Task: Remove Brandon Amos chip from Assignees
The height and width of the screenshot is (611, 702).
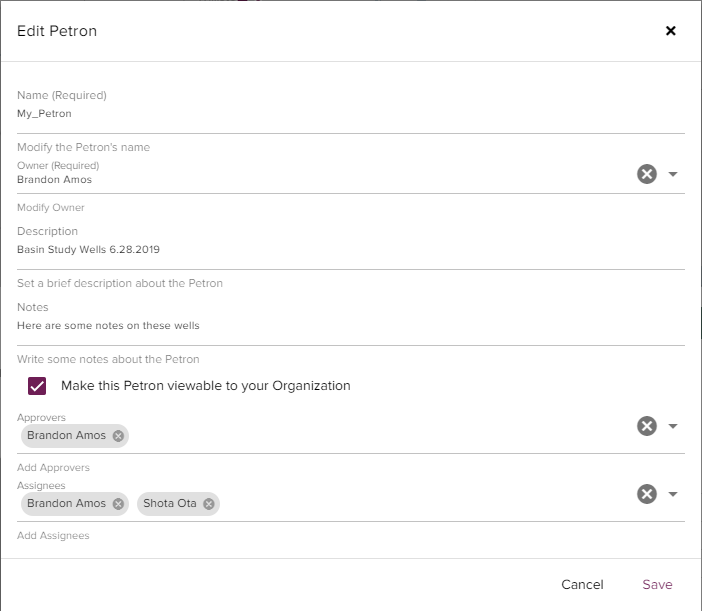Action: click(x=118, y=504)
